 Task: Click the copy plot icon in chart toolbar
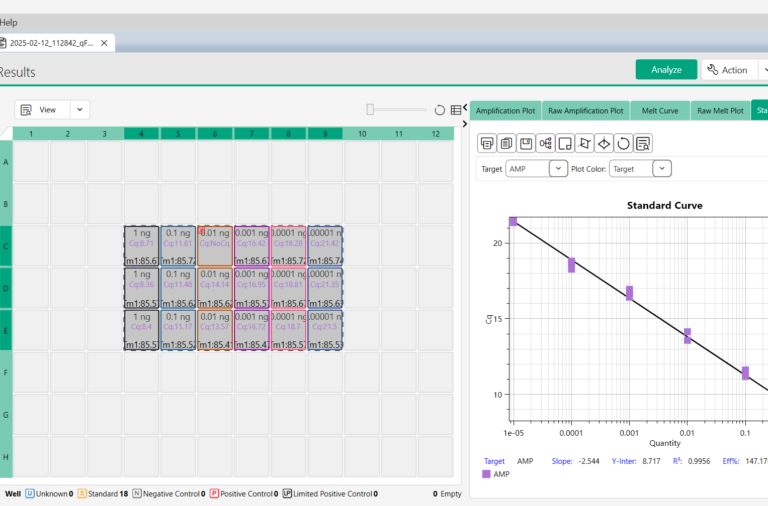[507, 143]
